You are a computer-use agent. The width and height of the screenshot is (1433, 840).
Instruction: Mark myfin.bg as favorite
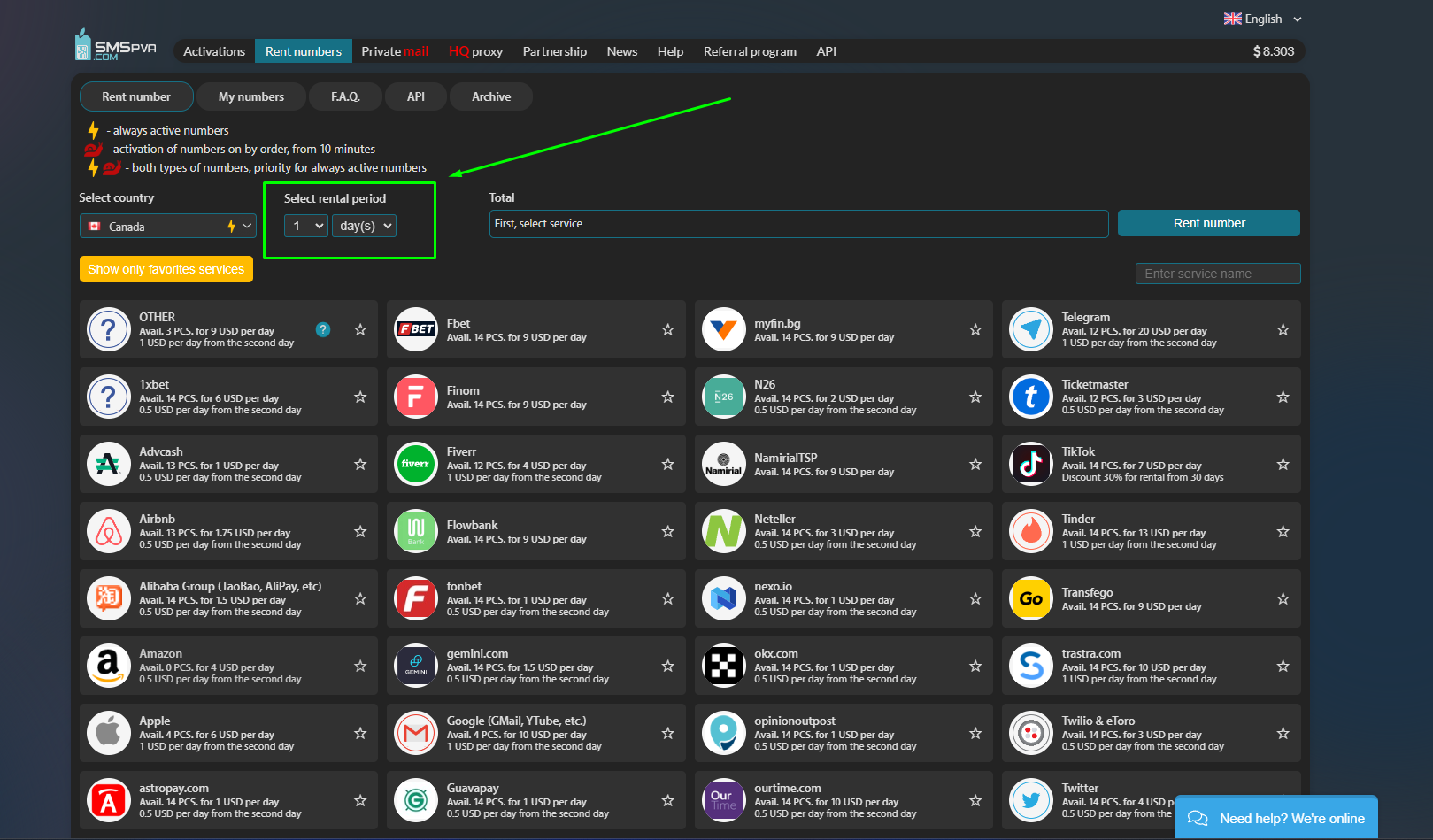click(975, 329)
